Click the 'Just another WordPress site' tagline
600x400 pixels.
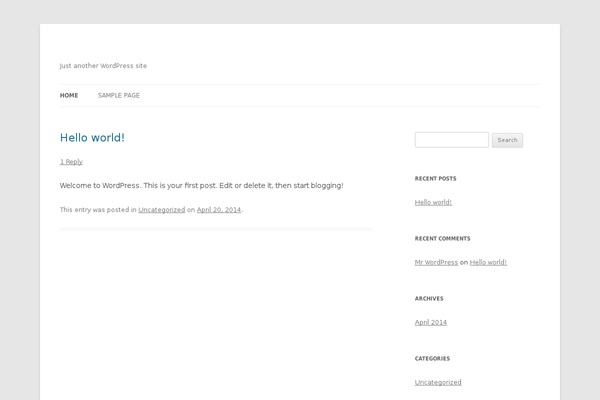(x=103, y=66)
